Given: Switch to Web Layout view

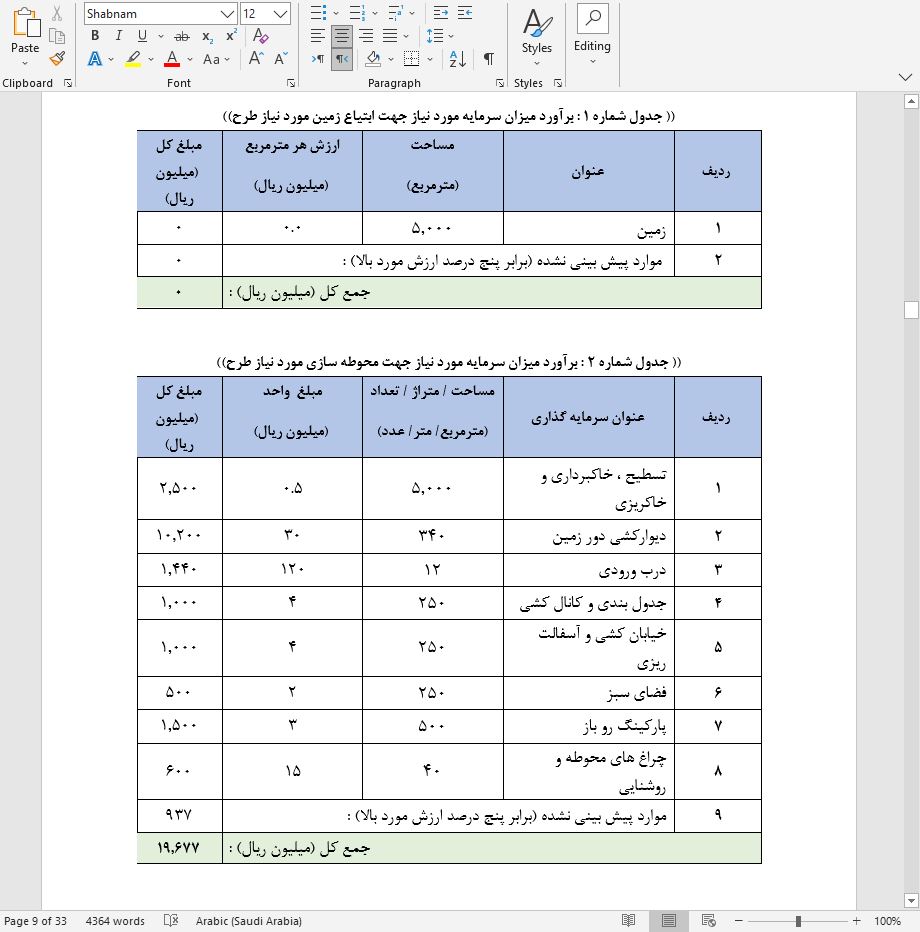Looking at the screenshot, I should (x=708, y=921).
